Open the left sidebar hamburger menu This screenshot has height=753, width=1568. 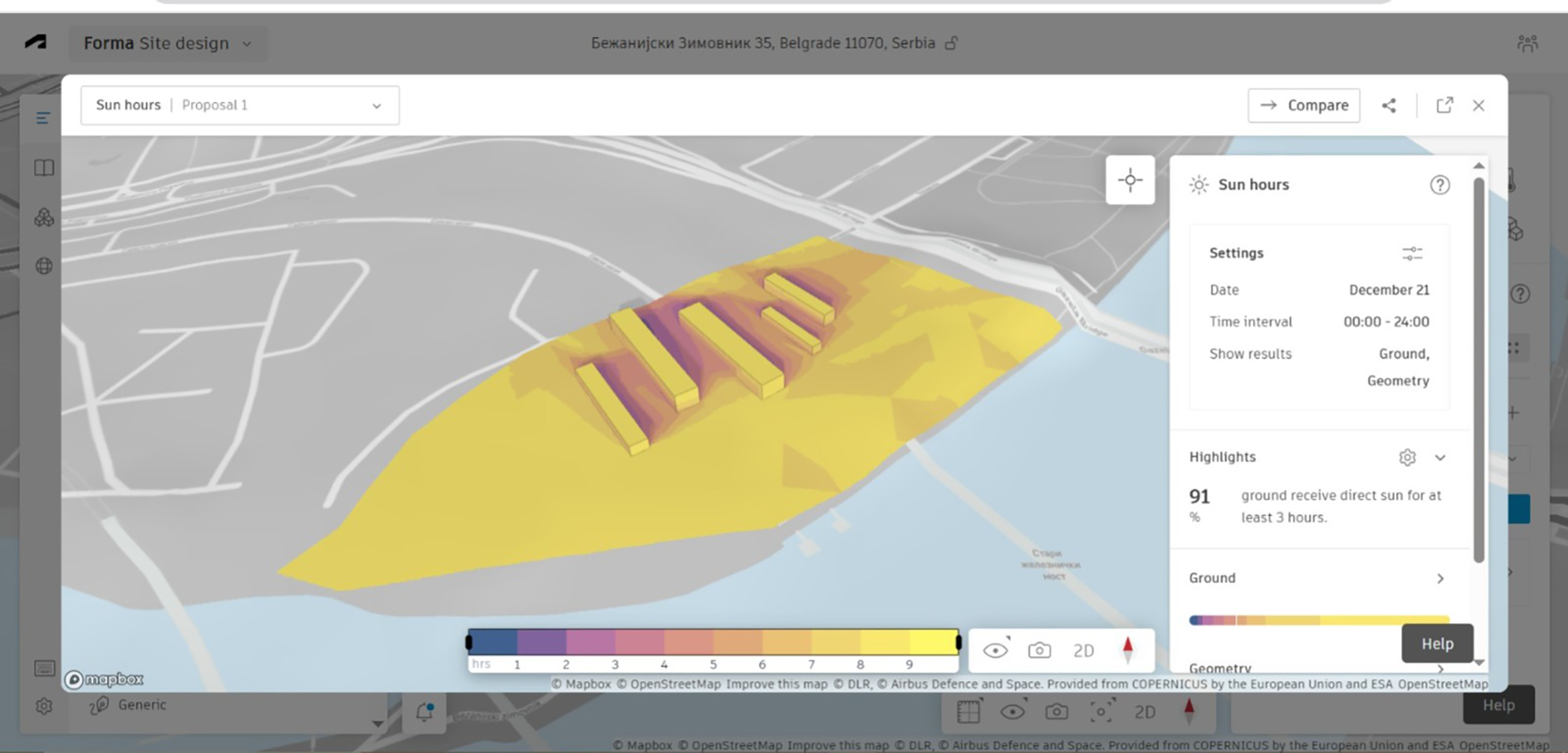click(x=43, y=118)
